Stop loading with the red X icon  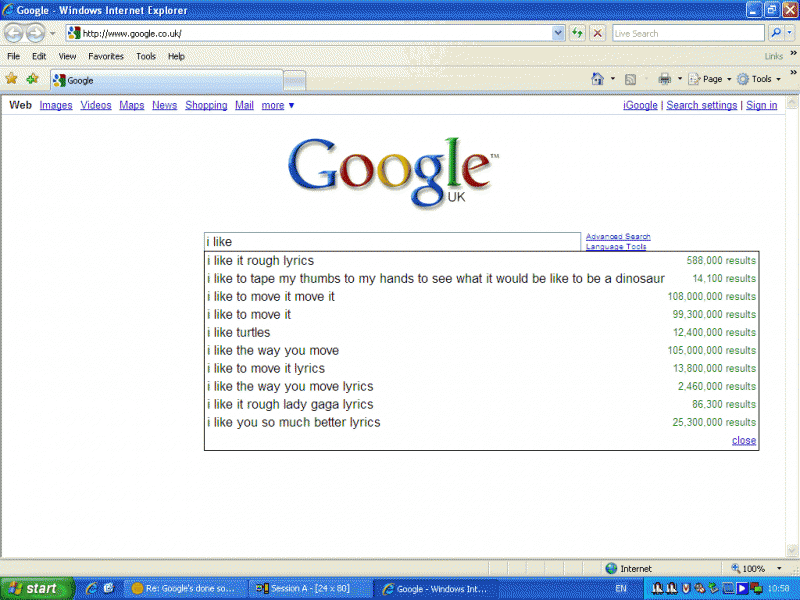[597, 34]
